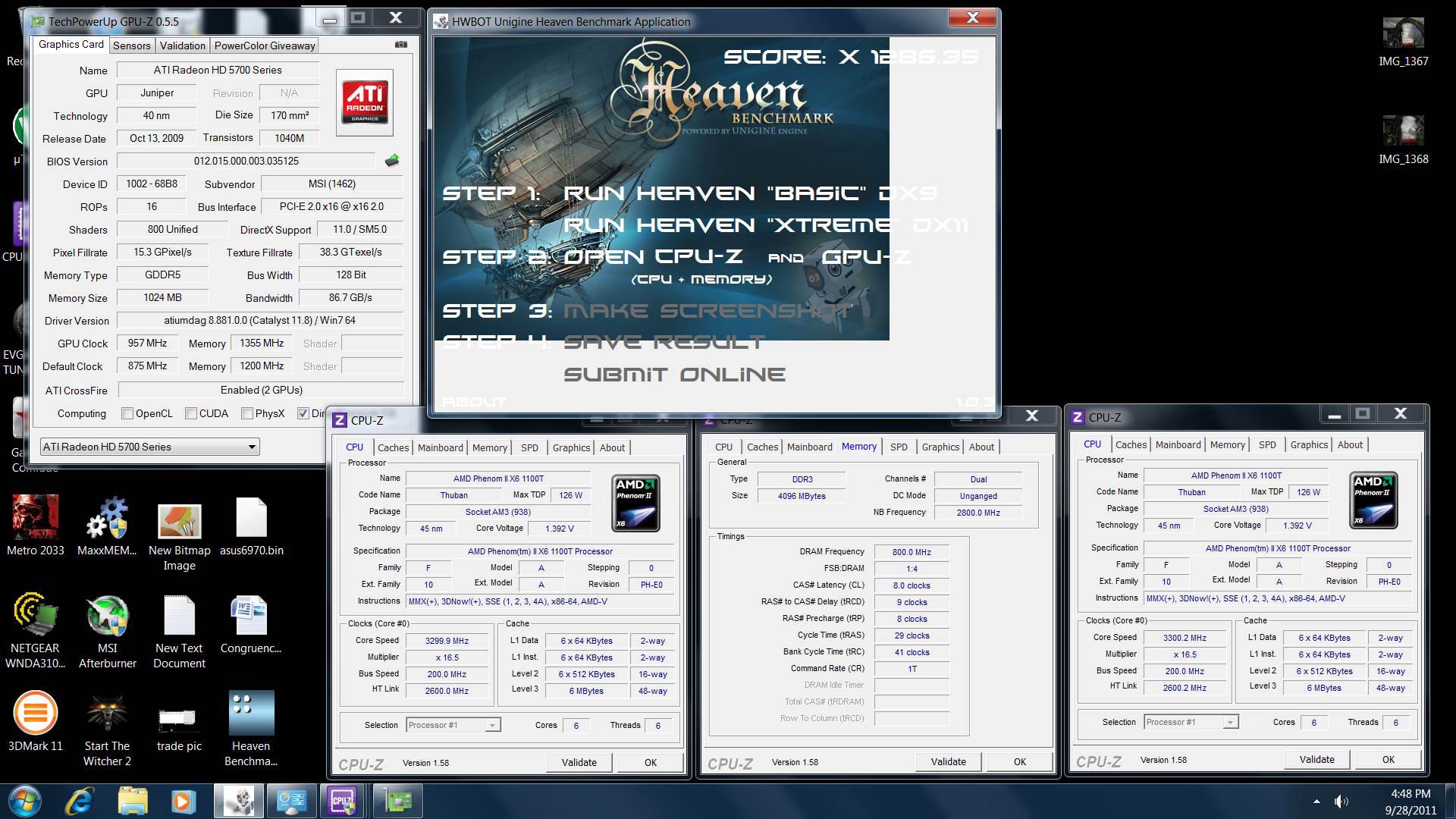Viewport: 1456px width, 819px height.
Task: Open Start The Witcher 2 shortcut
Action: pos(107,729)
